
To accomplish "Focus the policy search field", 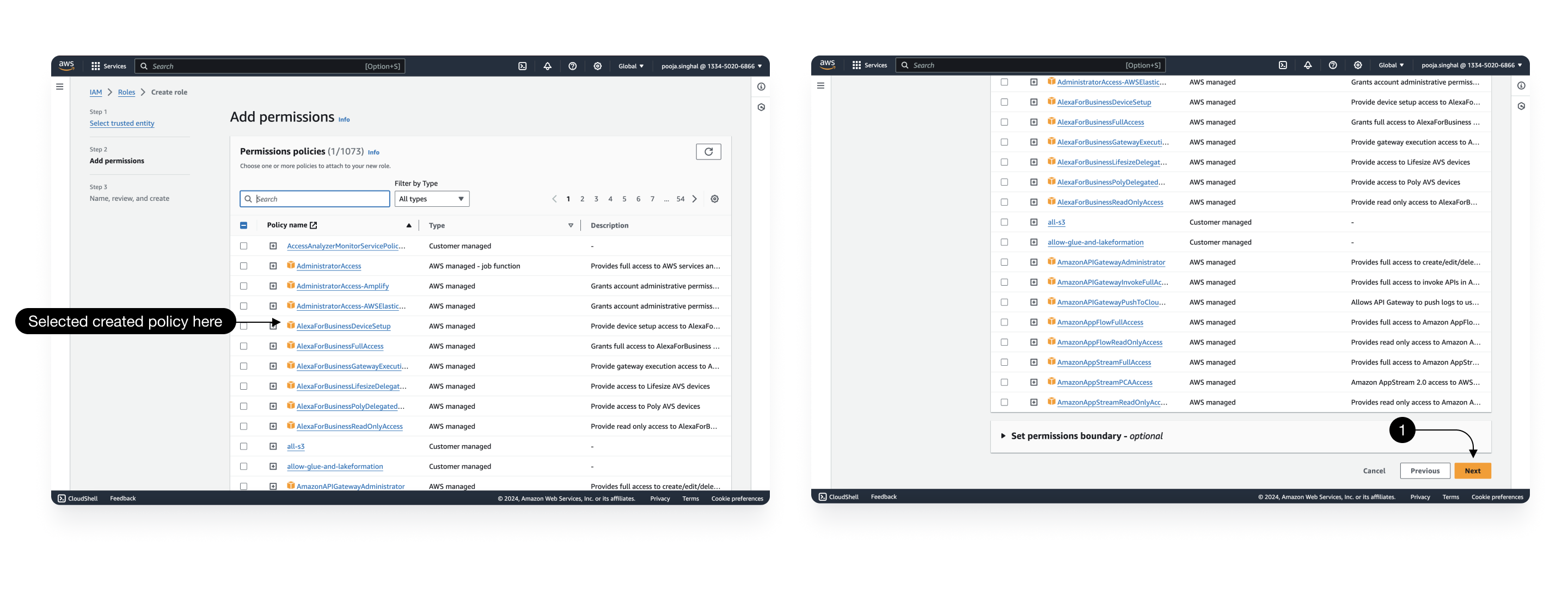I will tap(315, 199).
